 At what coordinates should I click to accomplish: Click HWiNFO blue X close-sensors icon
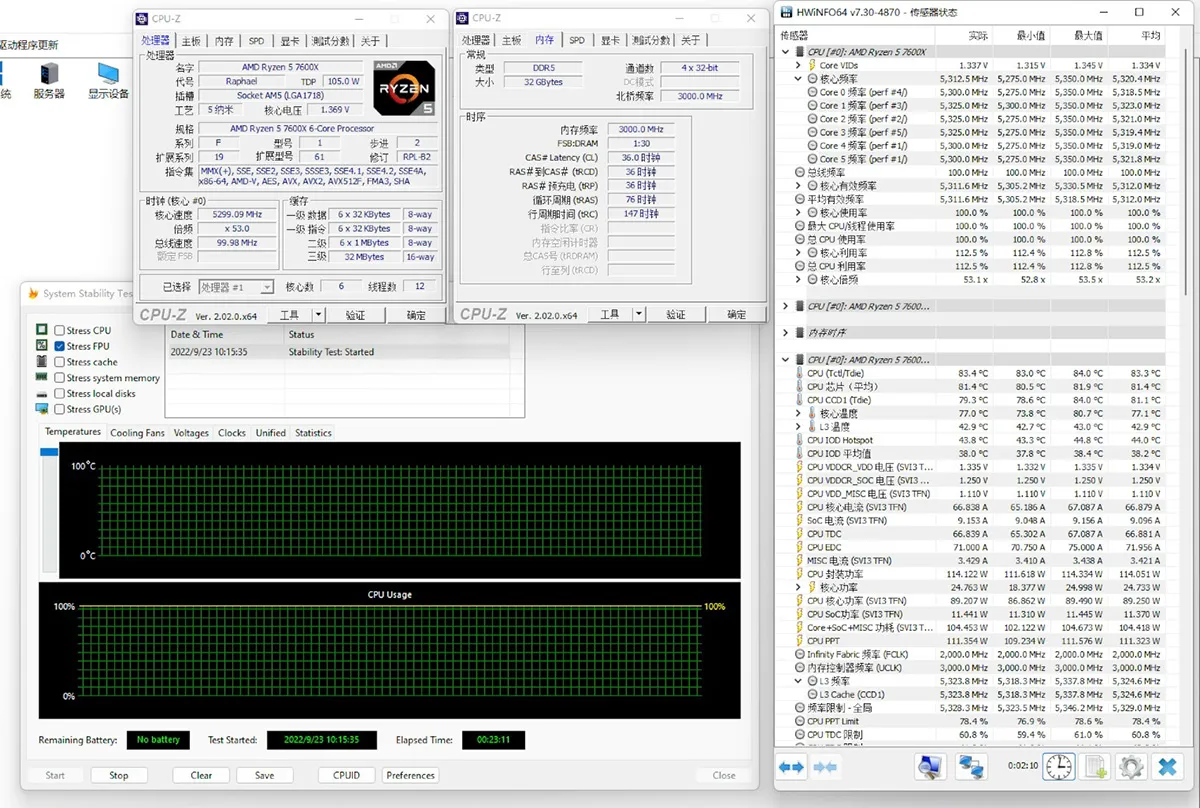(x=1166, y=767)
